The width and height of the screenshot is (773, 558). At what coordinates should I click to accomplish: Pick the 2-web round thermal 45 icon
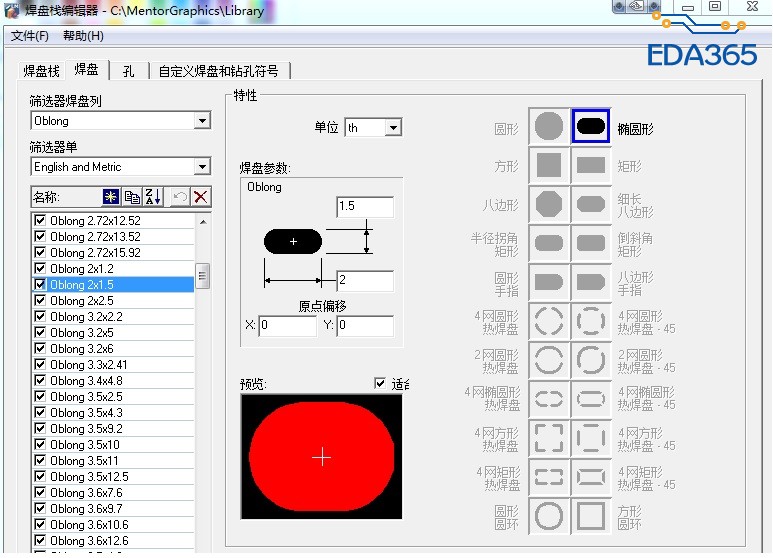(591, 360)
